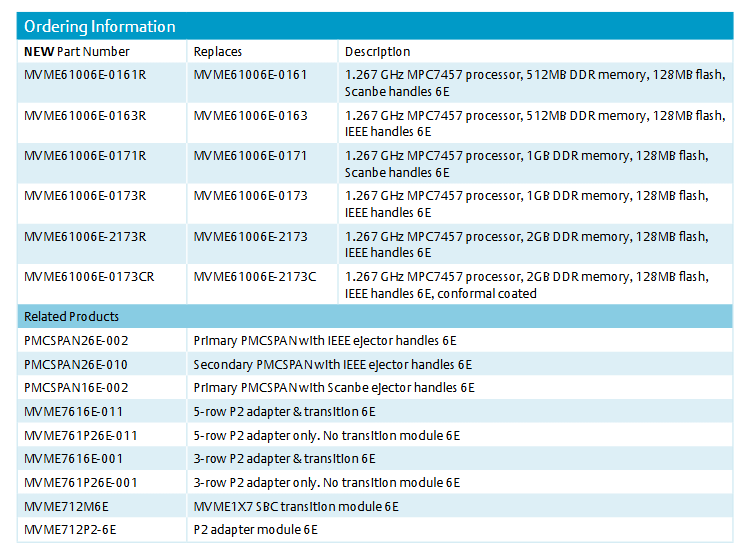The height and width of the screenshot is (557, 753).
Task: Select the Replaces column header
Action: coord(218,51)
